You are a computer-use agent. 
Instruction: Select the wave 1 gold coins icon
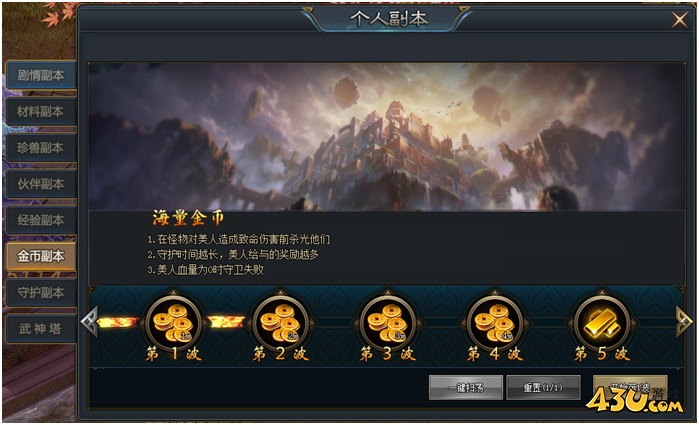tap(173, 323)
